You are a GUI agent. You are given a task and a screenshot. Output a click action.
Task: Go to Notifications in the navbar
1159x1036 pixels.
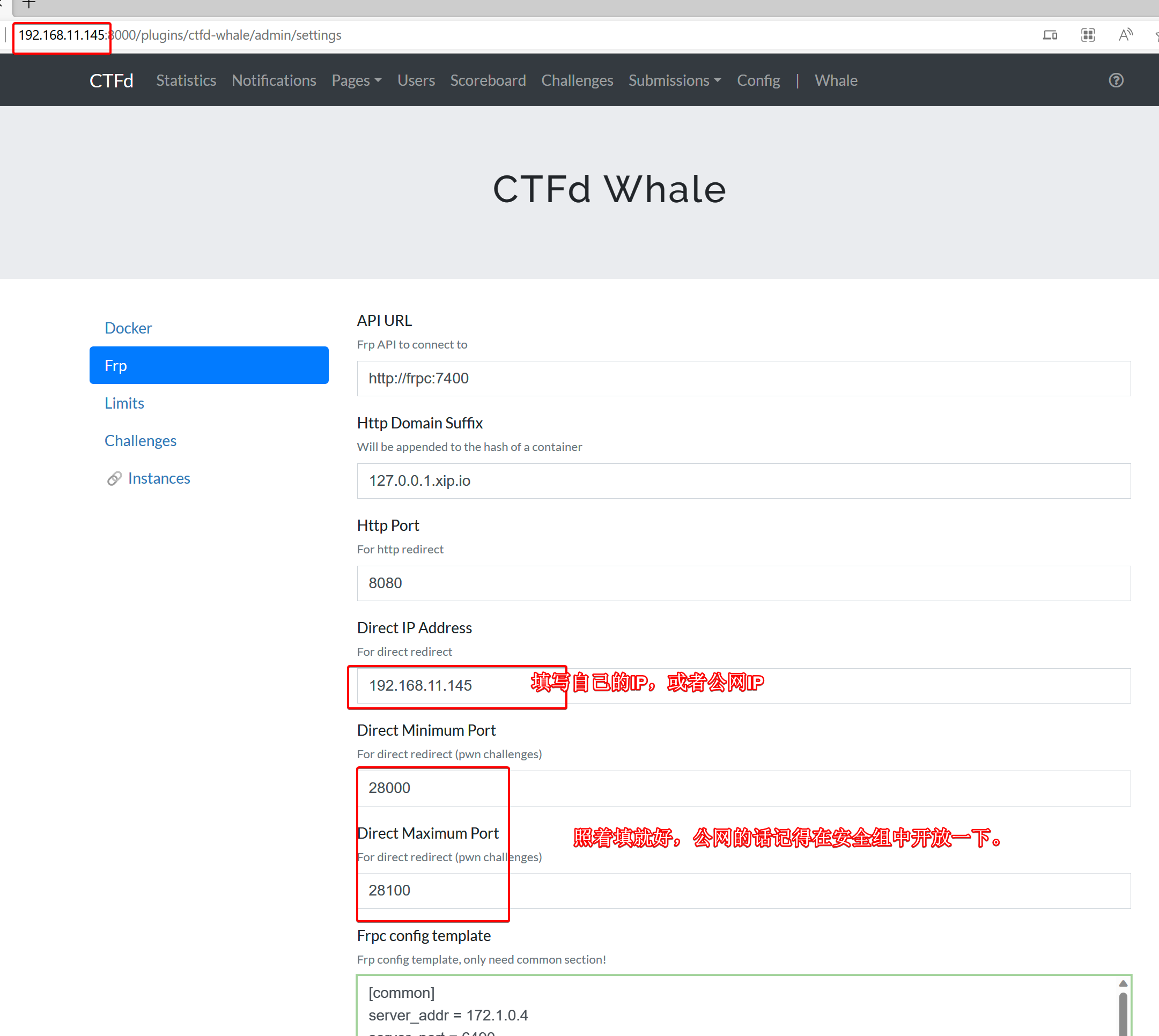point(274,80)
